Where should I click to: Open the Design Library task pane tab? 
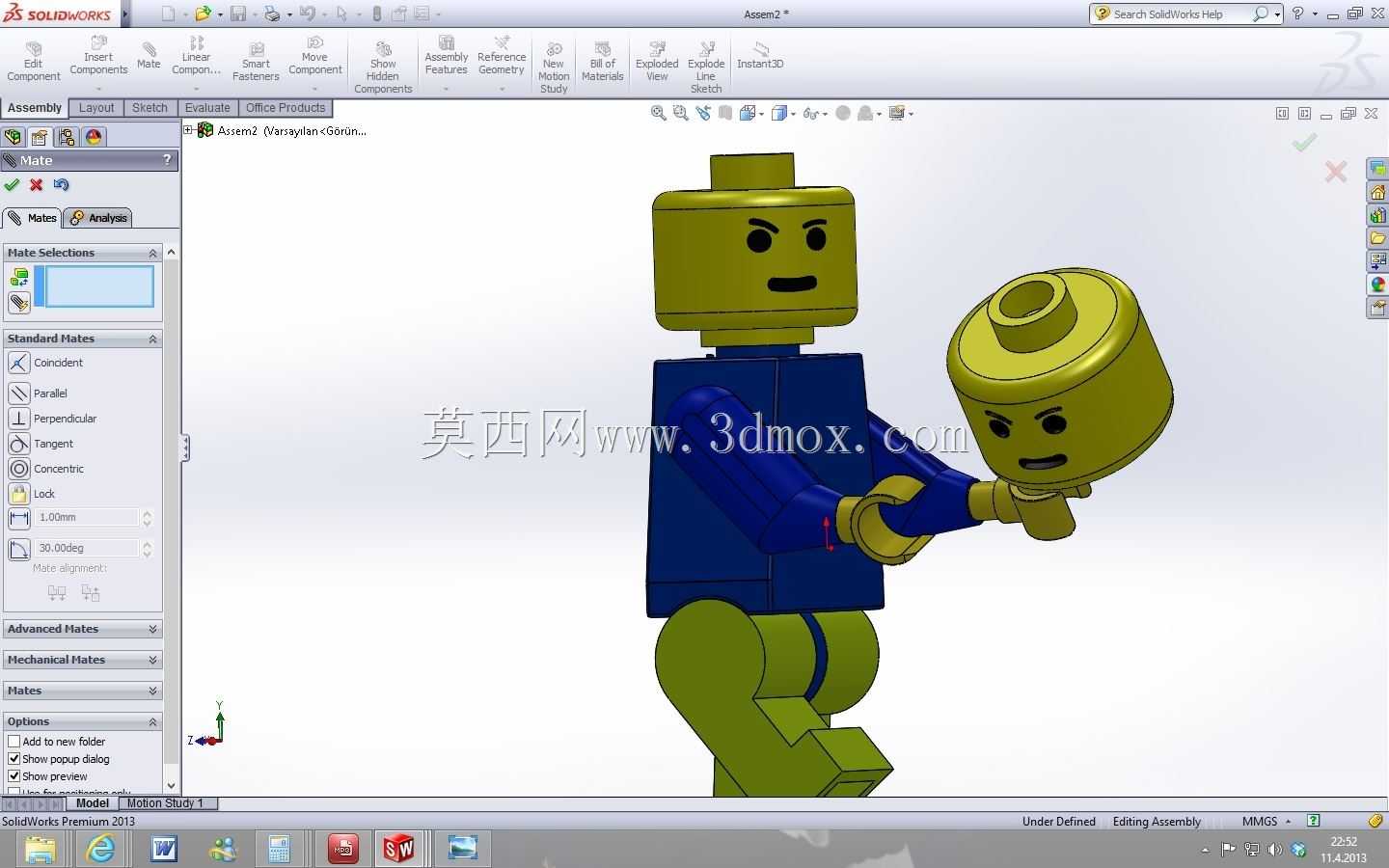(x=1378, y=215)
